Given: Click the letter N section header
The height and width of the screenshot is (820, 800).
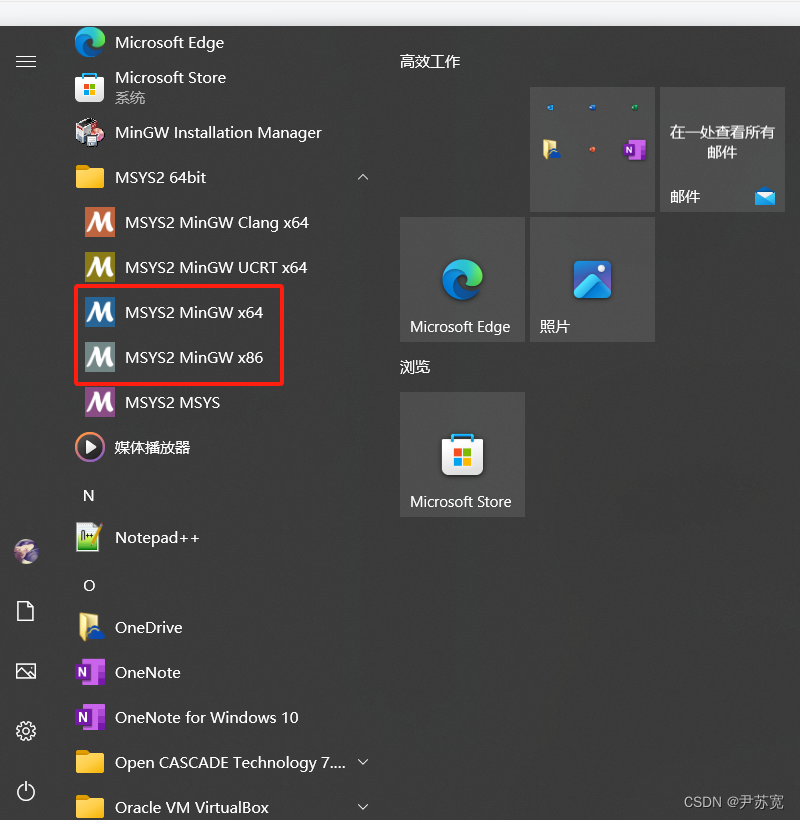Looking at the screenshot, I should (x=88, y=494).
